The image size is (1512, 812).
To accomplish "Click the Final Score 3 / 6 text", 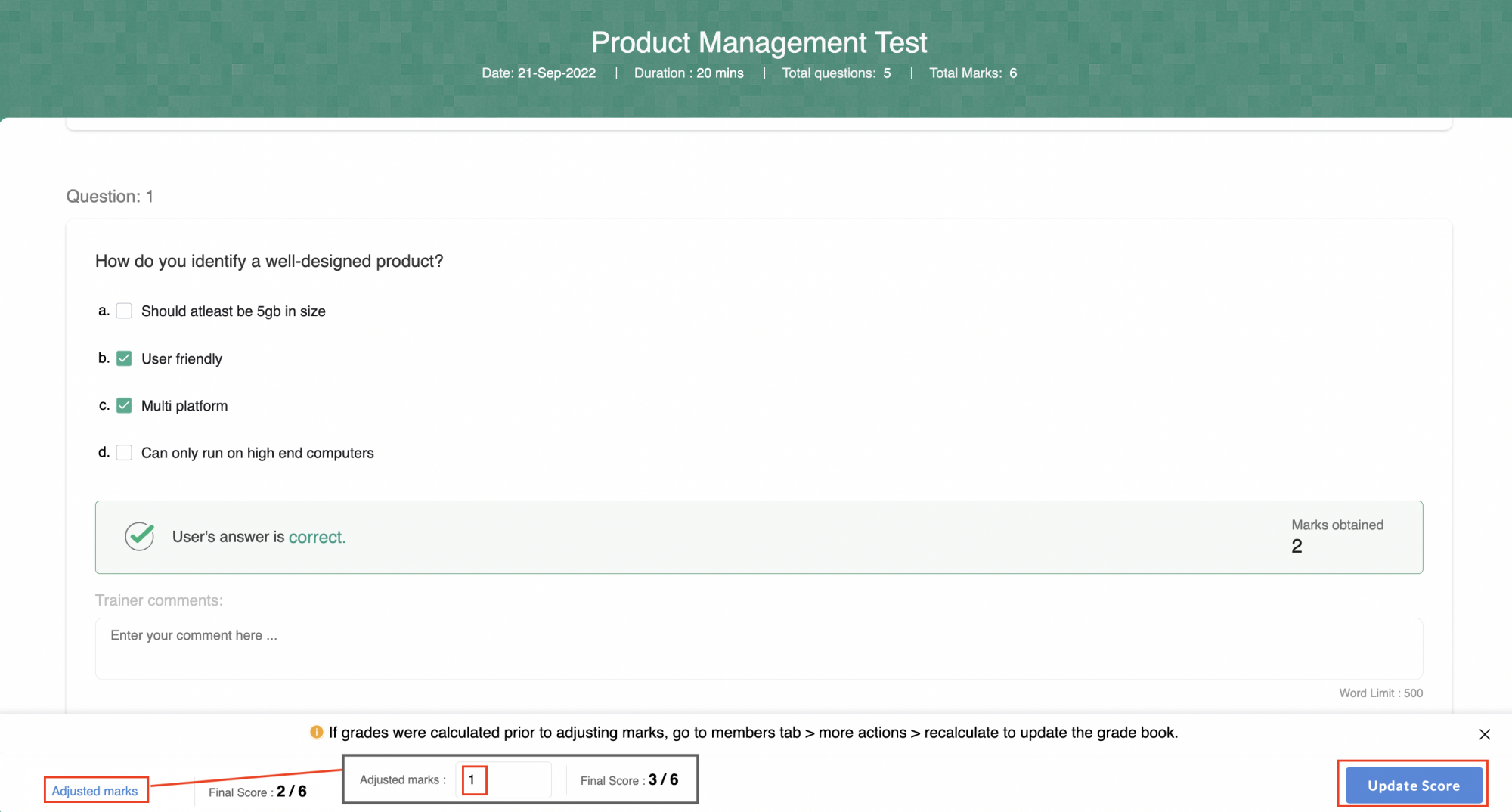I will 629,779.
